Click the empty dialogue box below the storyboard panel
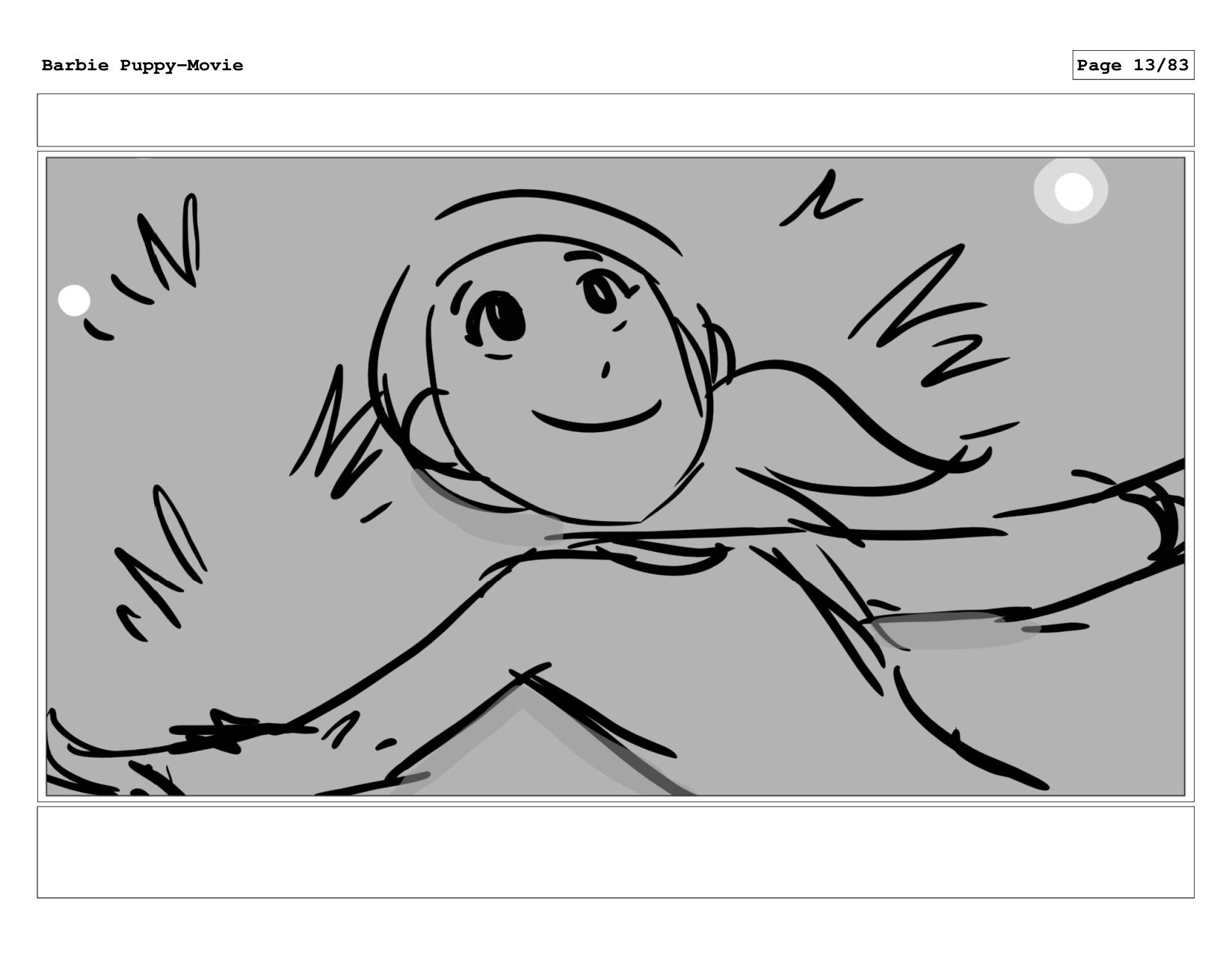1232x954 pixels. click(615, 852)
